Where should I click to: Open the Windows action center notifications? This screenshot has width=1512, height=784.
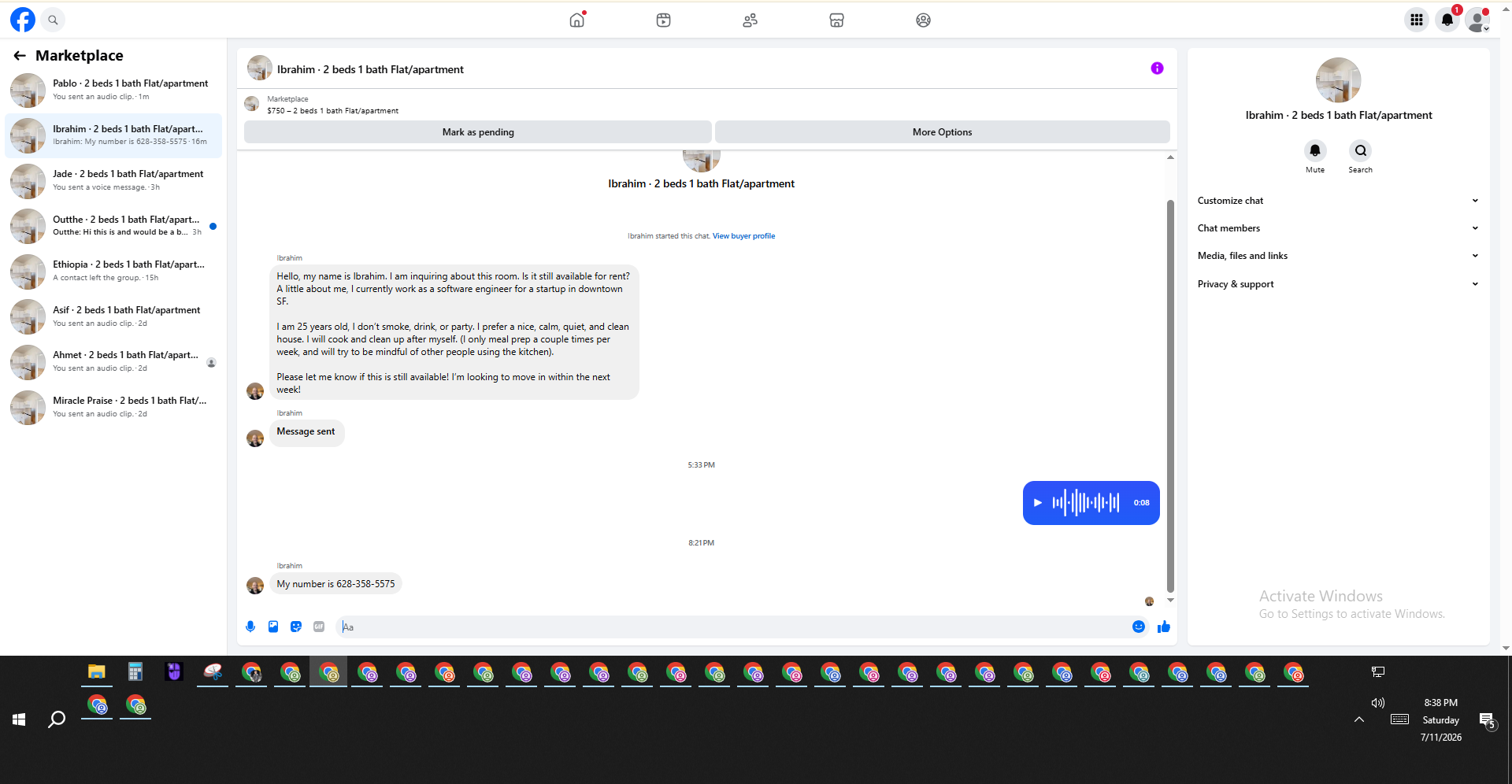point(1488,720)
